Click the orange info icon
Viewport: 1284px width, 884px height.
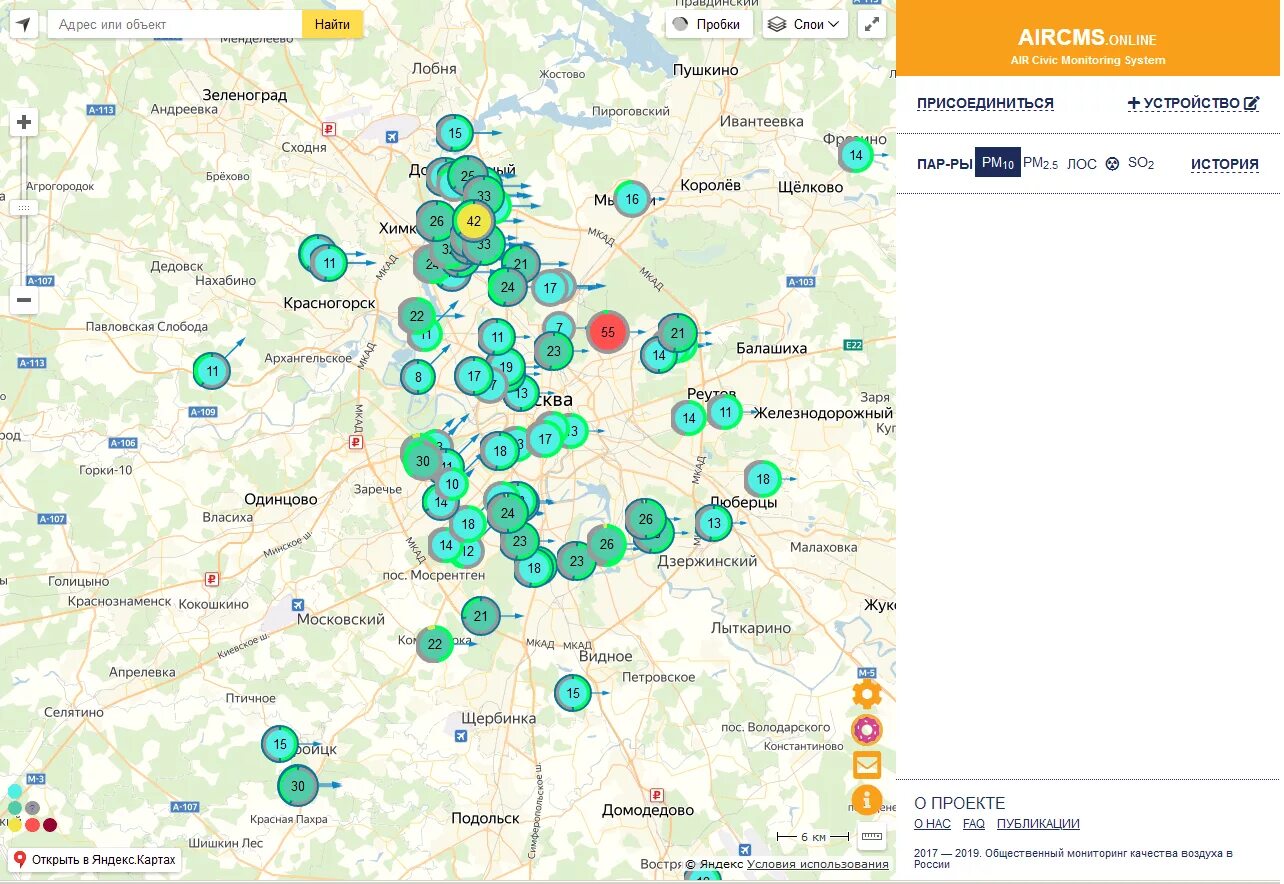[x=867, y=800]
